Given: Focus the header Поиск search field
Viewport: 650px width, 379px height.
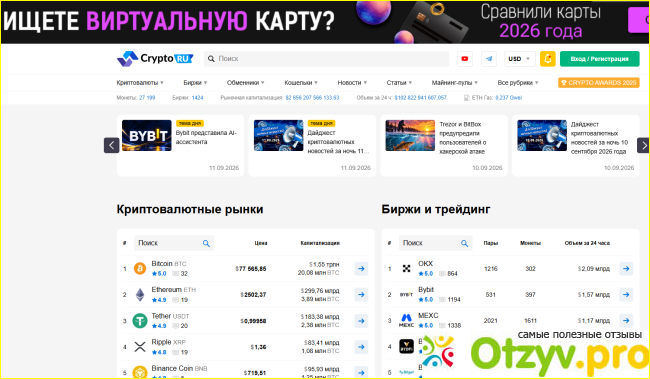Looking at the screenshot, I should [x=326, y=59].
